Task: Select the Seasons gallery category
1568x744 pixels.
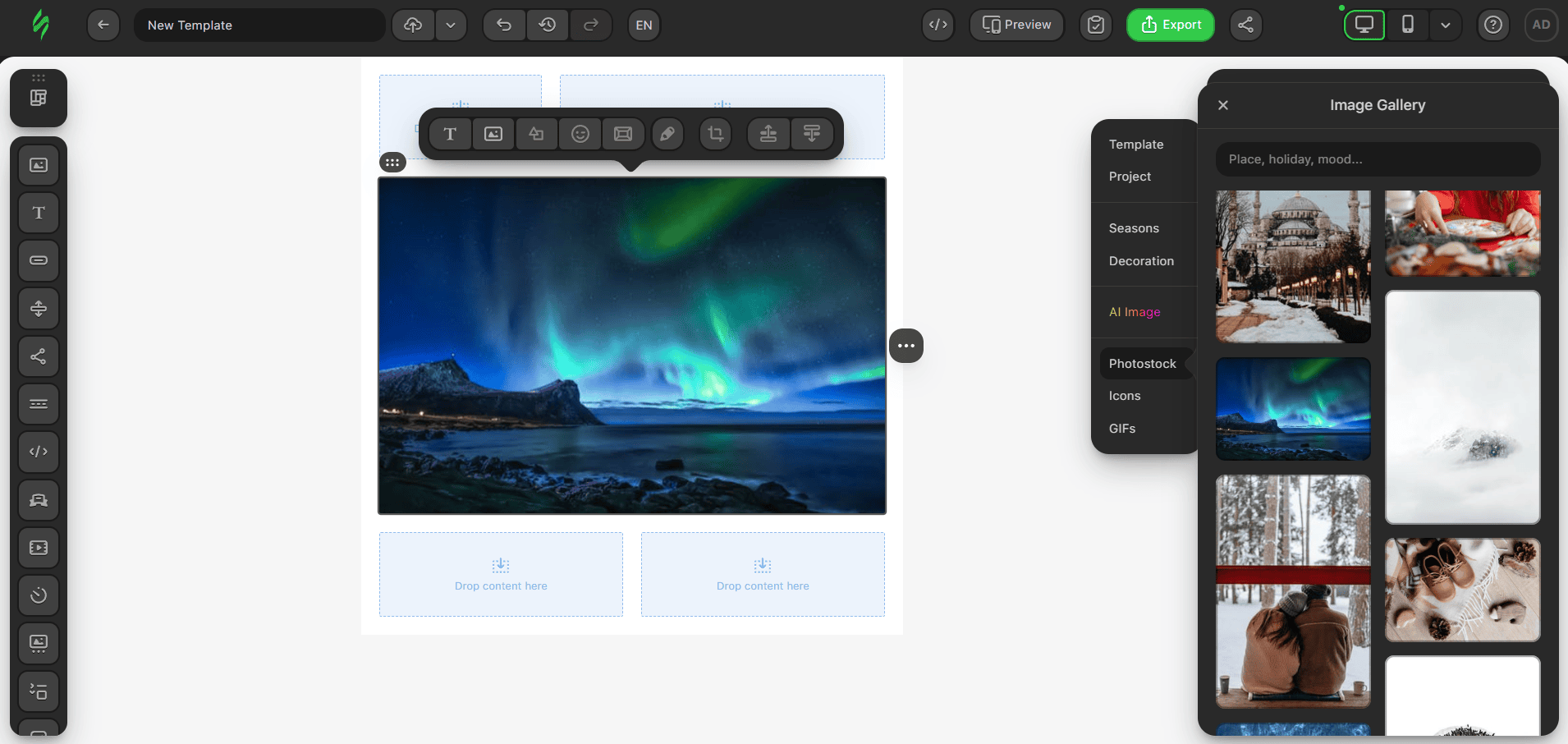Action: point(1134,228)
